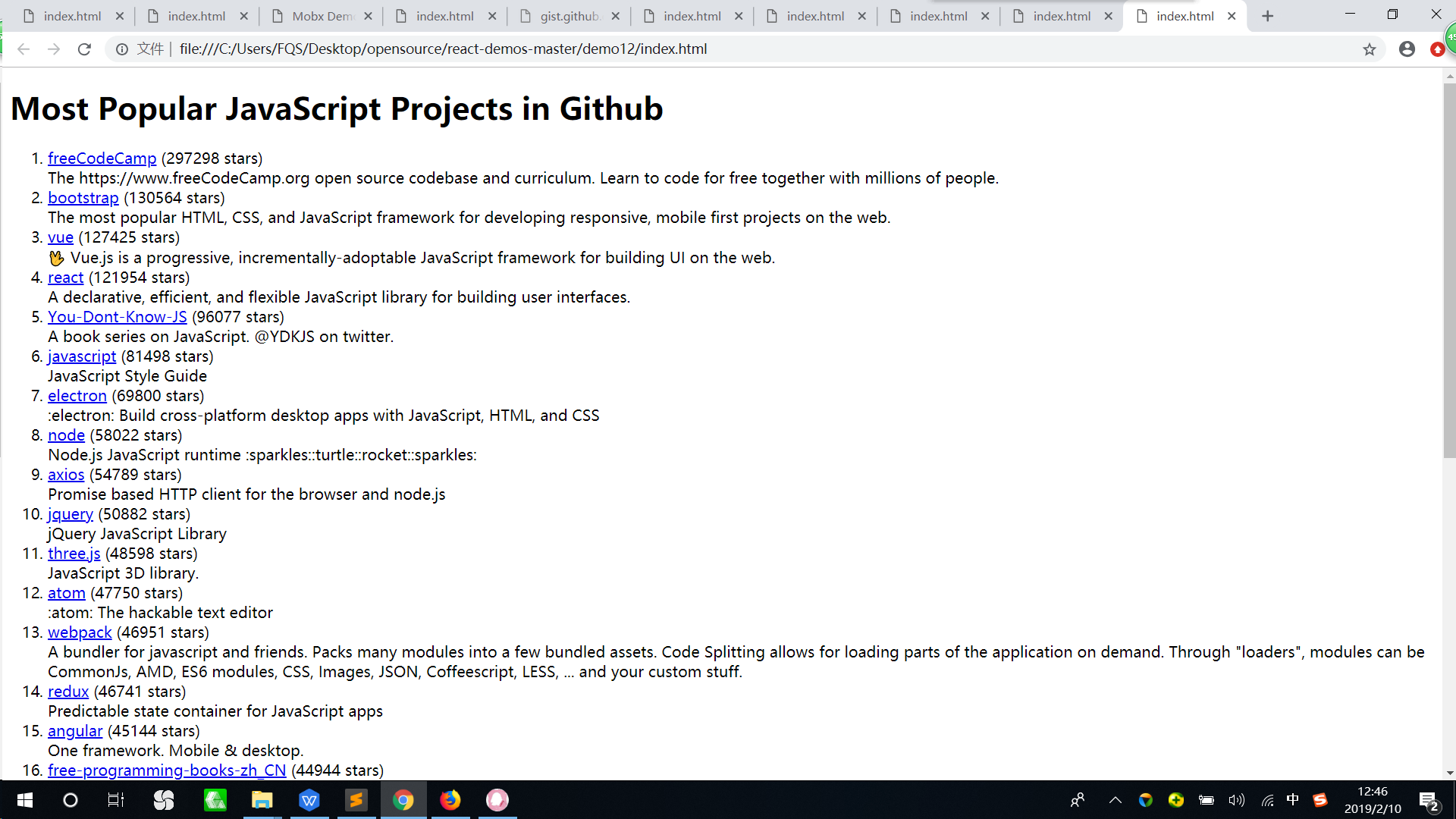1456x819 pixels.
Task: Open the bootstrap project link
Action: tap(83, 198)
